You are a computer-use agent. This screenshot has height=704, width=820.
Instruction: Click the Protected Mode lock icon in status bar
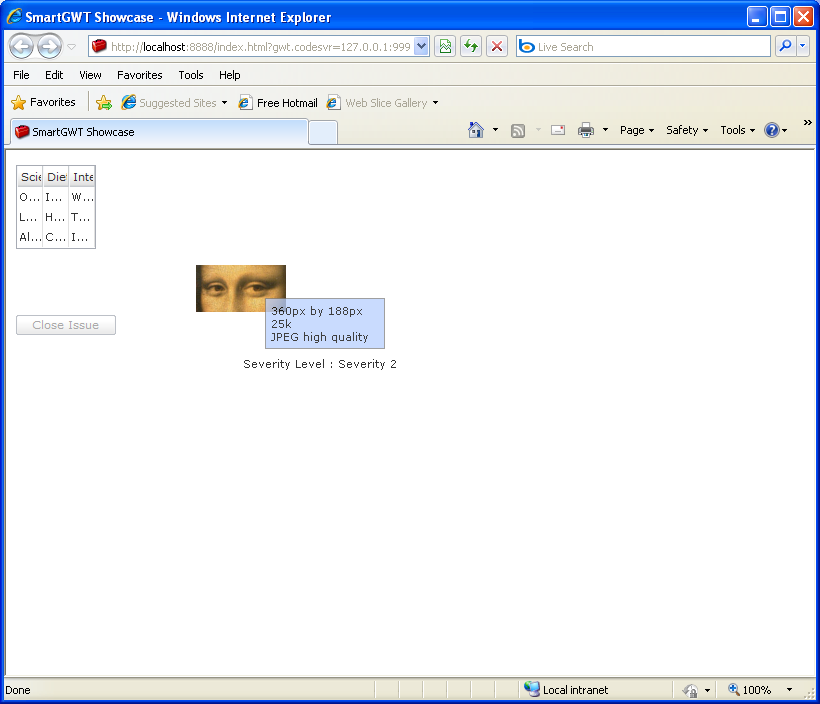coord(690,690)
